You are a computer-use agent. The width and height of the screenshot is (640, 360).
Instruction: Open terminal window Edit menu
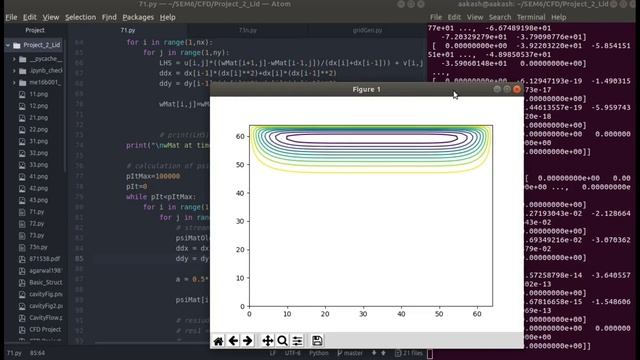tap(454, 17)
